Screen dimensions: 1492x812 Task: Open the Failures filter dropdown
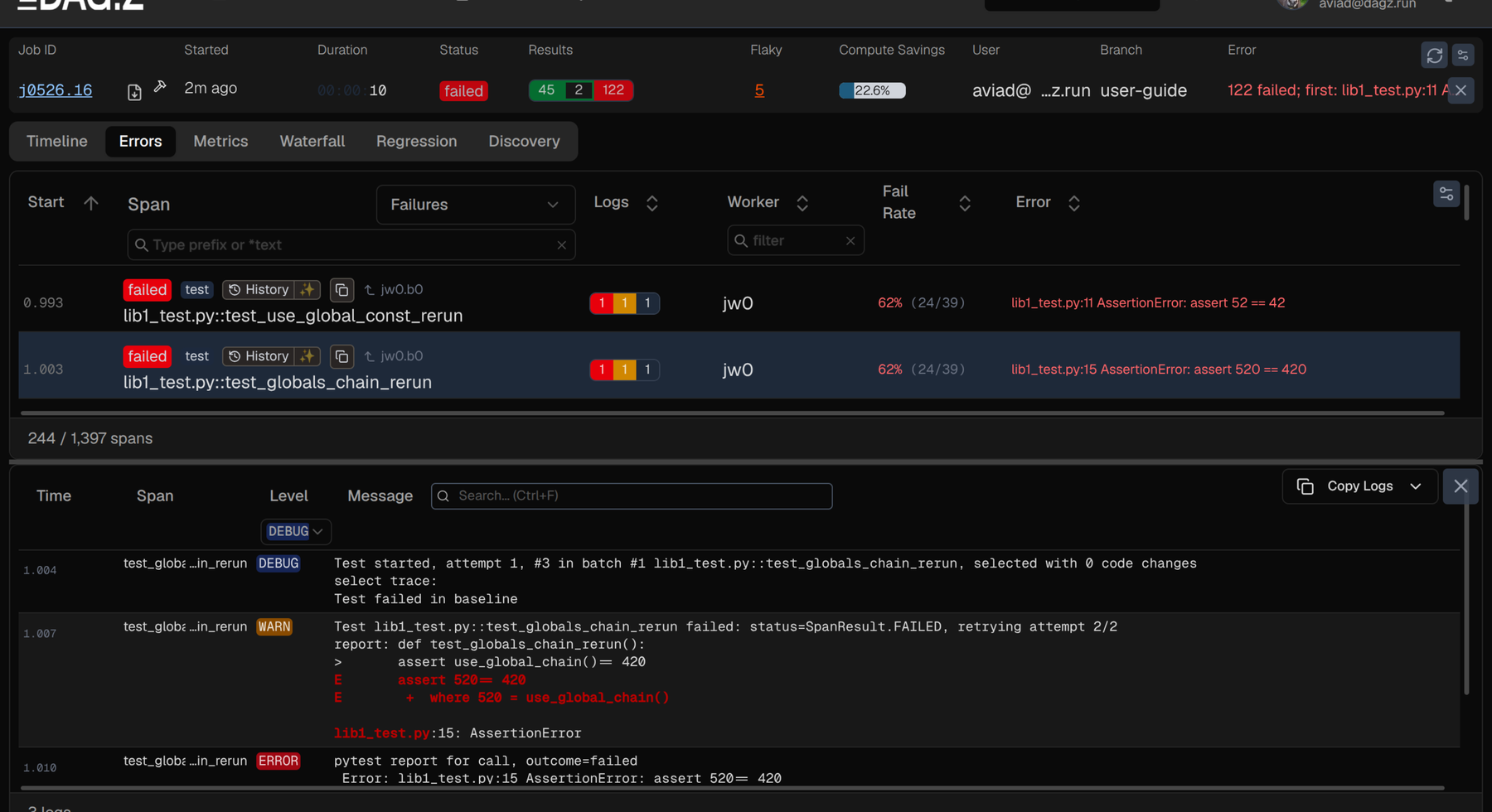click(x=476, y=205)
